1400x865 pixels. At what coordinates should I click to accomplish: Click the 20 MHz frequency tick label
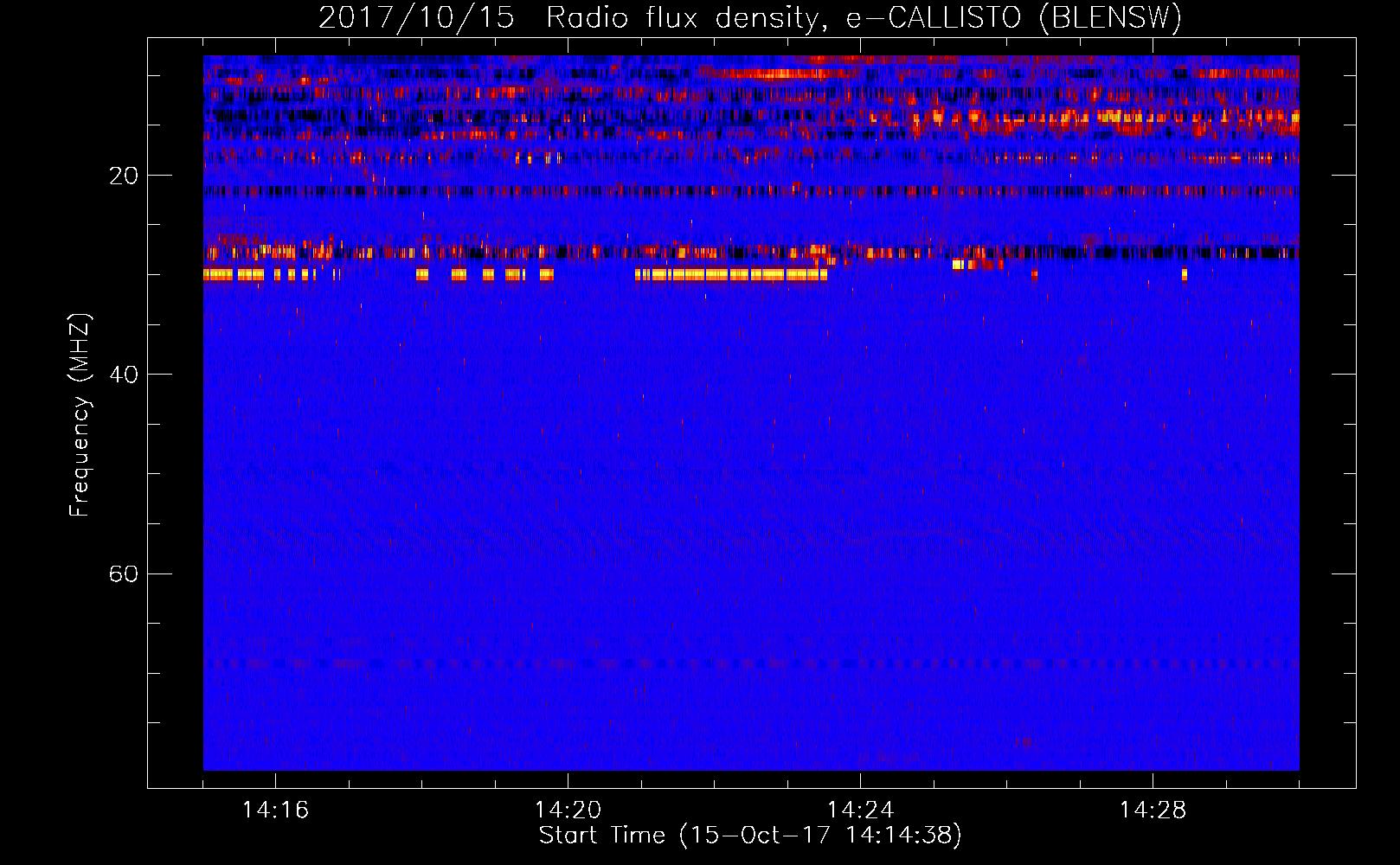(123, 176)
